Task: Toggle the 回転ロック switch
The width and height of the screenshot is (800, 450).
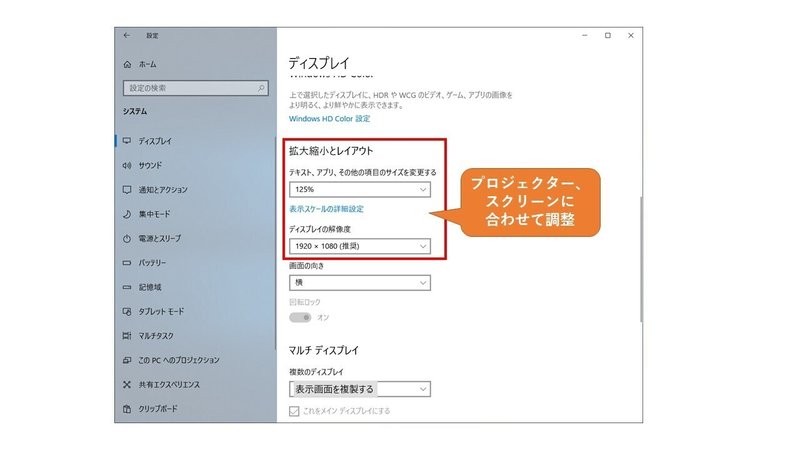Action: pyautogui.click(x=300, y=317)
